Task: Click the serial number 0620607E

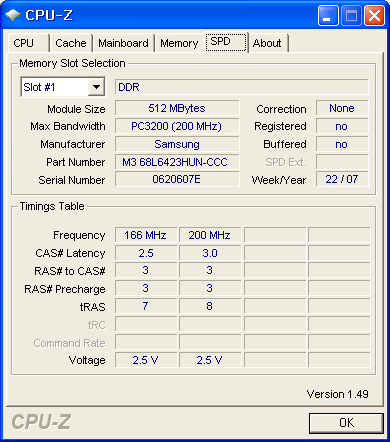Action: point(177,179)
